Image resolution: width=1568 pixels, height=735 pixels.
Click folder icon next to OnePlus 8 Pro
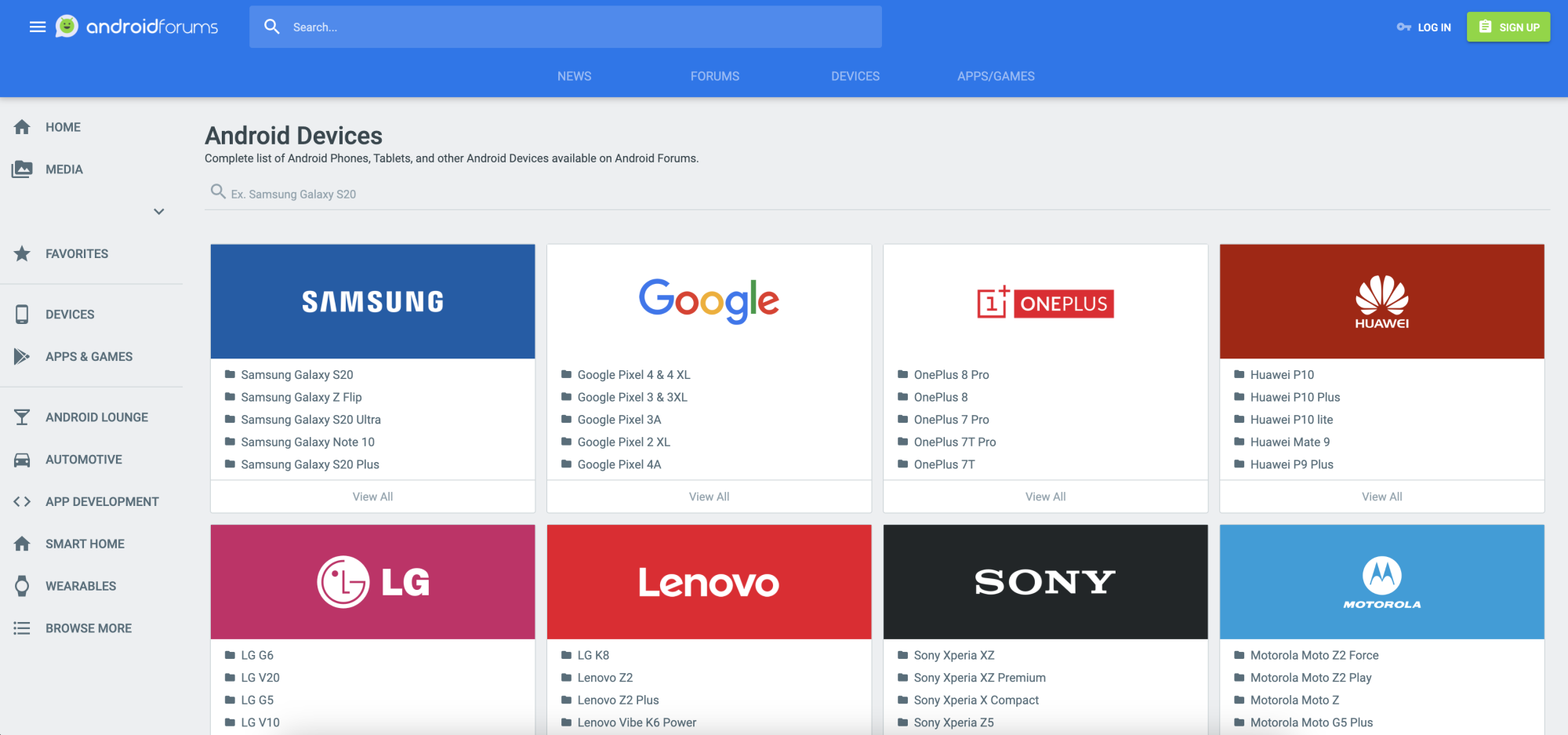pyautogui.click(x=903, y=374)
